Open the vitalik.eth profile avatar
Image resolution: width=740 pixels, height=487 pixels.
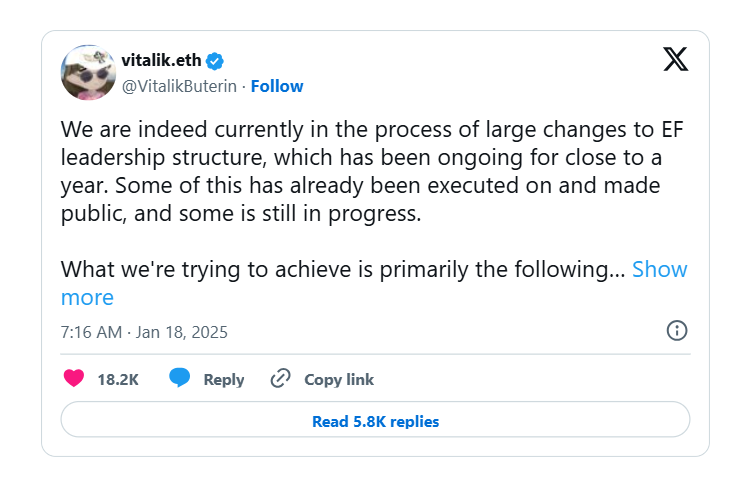(x=88, y=73)
